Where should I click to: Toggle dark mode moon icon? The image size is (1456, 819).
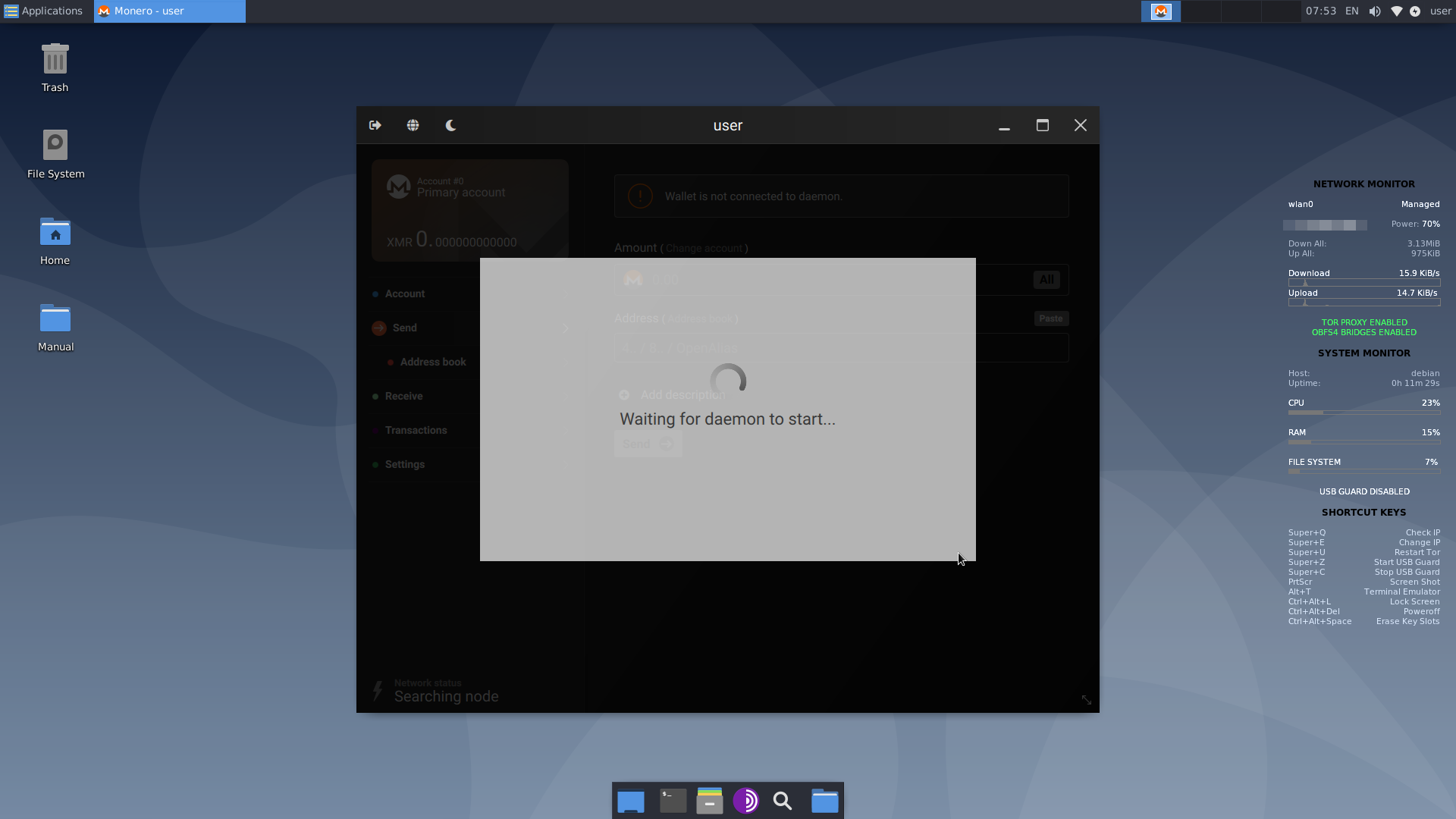[x=450, y=125]
